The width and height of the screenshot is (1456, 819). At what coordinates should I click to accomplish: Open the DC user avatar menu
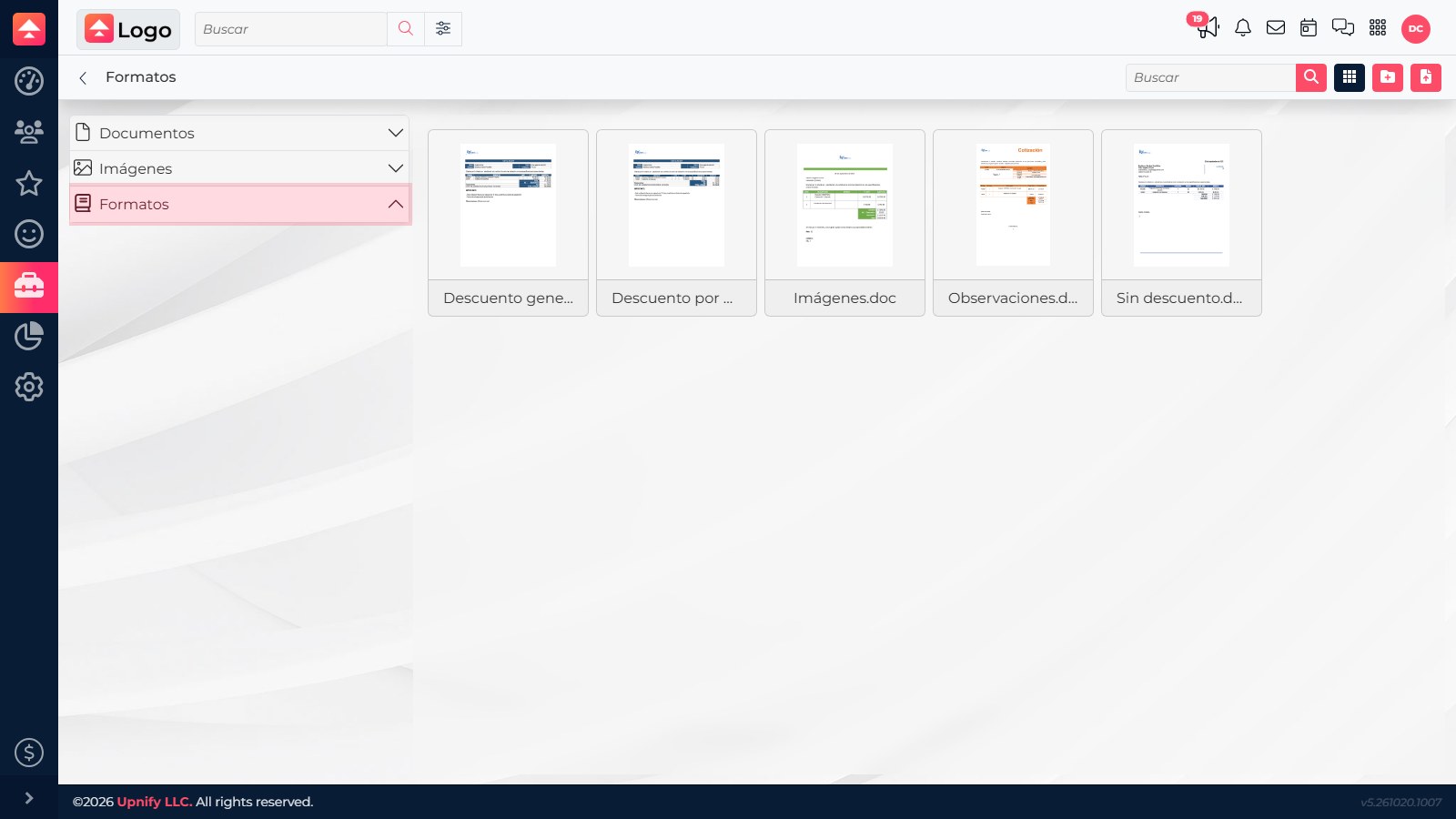1416,28
